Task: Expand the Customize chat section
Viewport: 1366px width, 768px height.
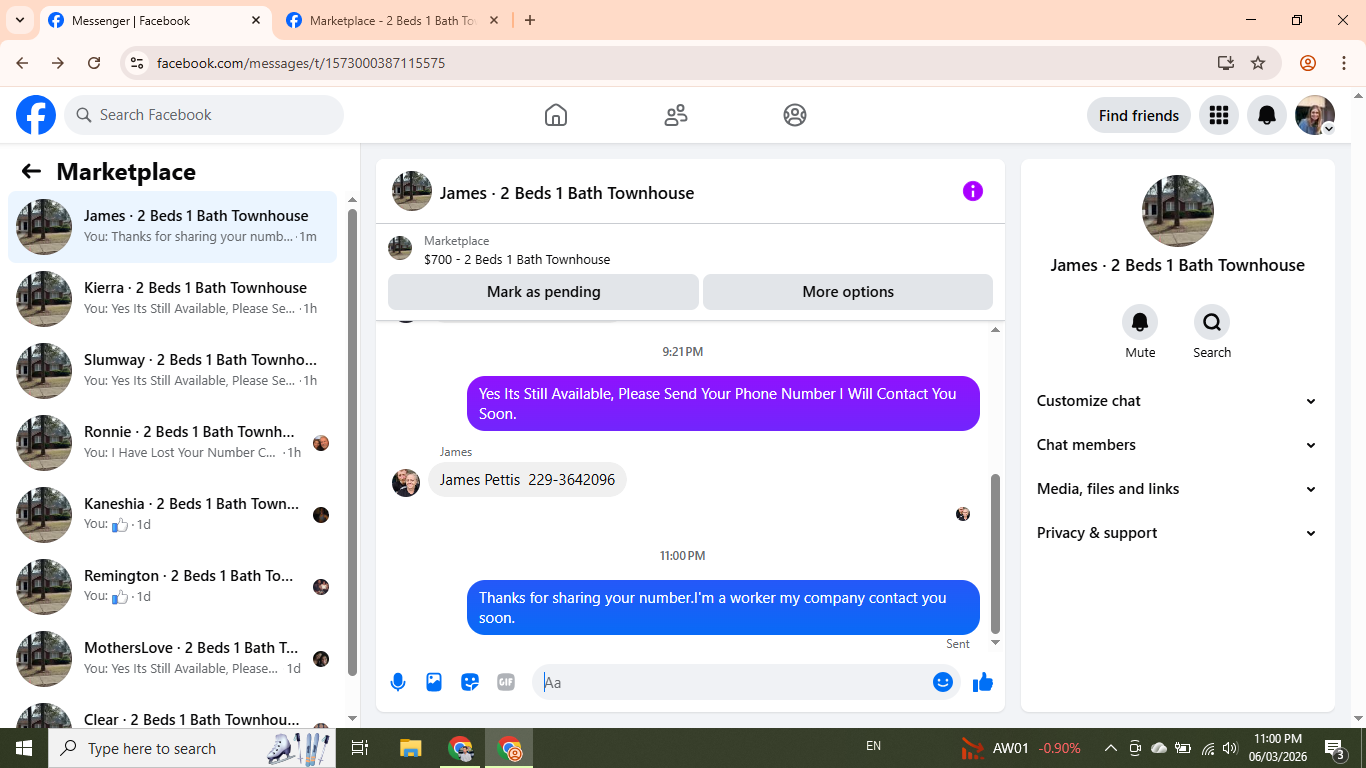Action: [1177, 401]
